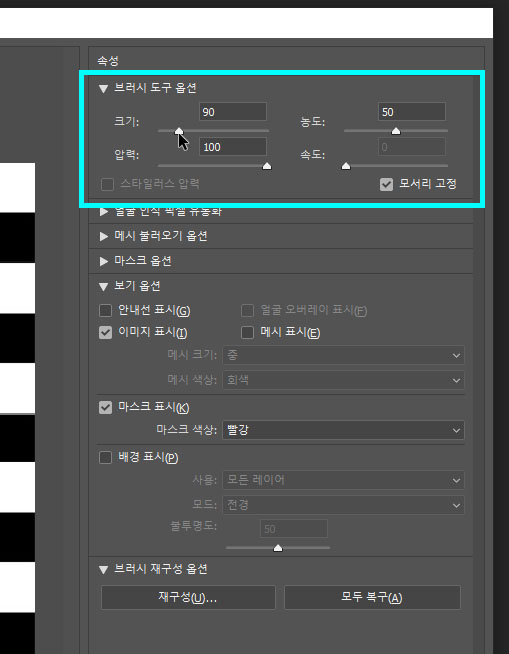The height and width of the screenshot is (654, 509).
Task: Click the 속성 panel title
Action: point(108,61)
